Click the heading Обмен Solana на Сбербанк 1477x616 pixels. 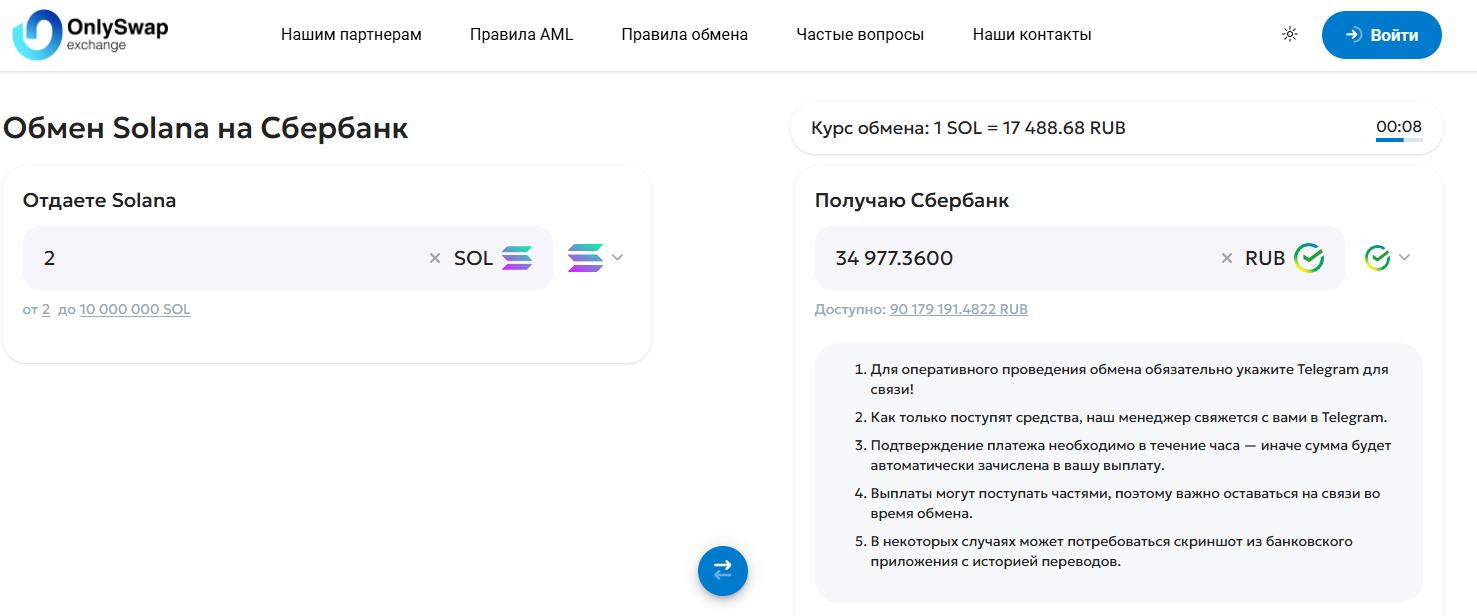pos(206,128)
